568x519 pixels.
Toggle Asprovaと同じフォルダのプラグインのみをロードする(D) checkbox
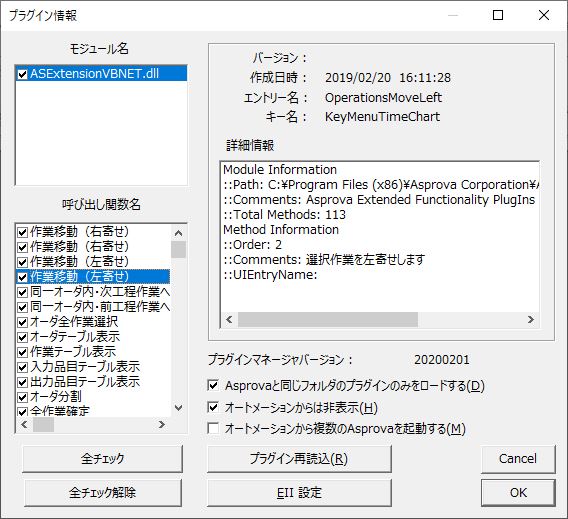[213, 385]
